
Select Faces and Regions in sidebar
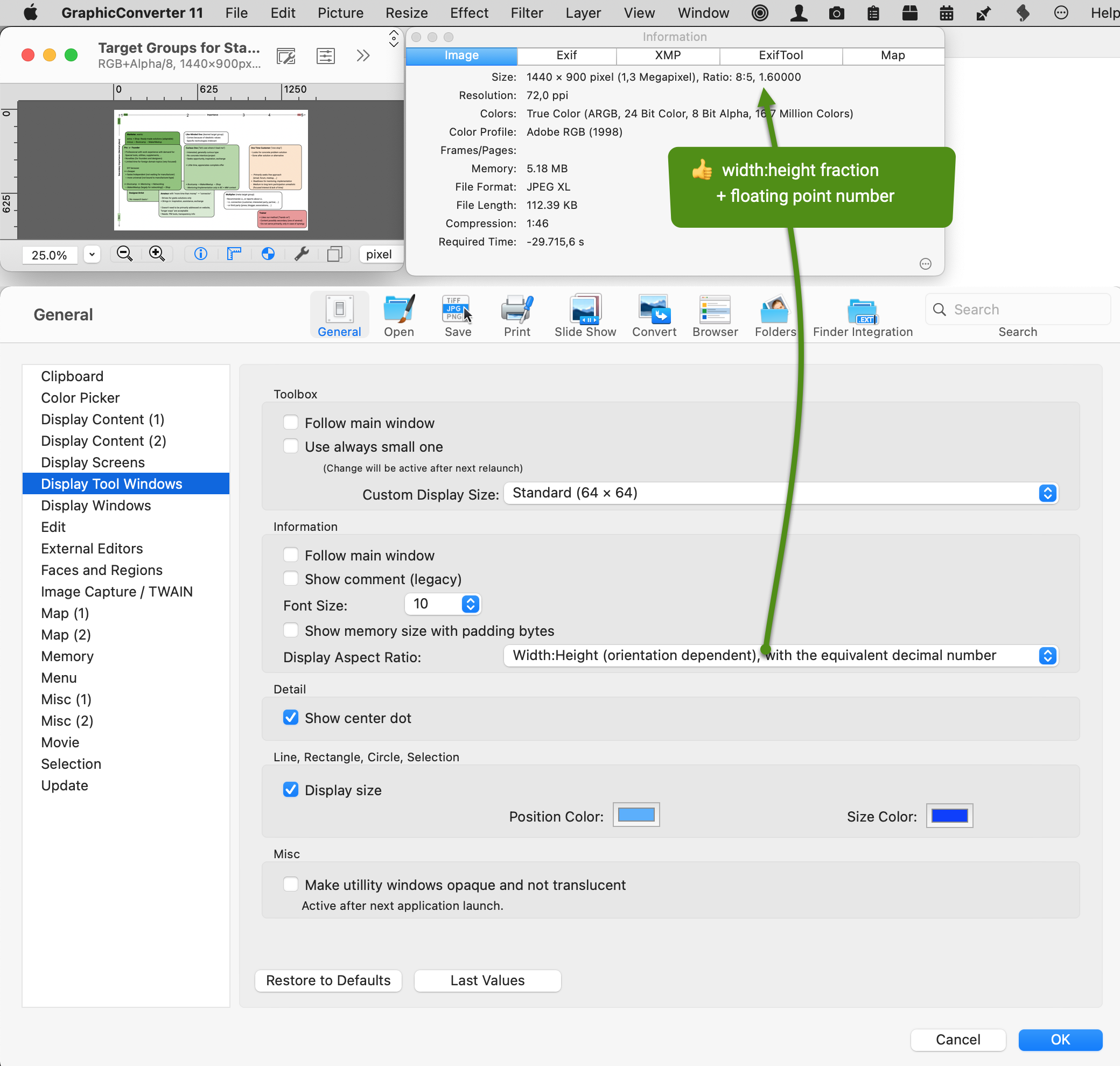[x=125, y=570]
